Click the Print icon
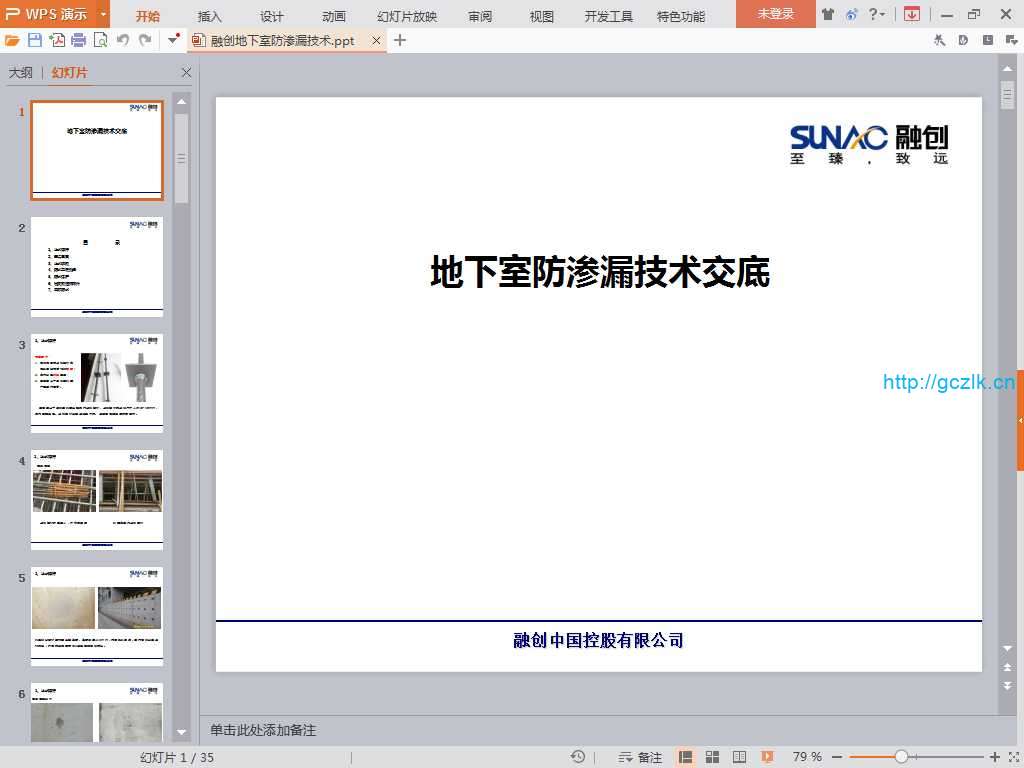Viewport: 1024px width, 768px height. pyautogui.click(x=79, y=40)
